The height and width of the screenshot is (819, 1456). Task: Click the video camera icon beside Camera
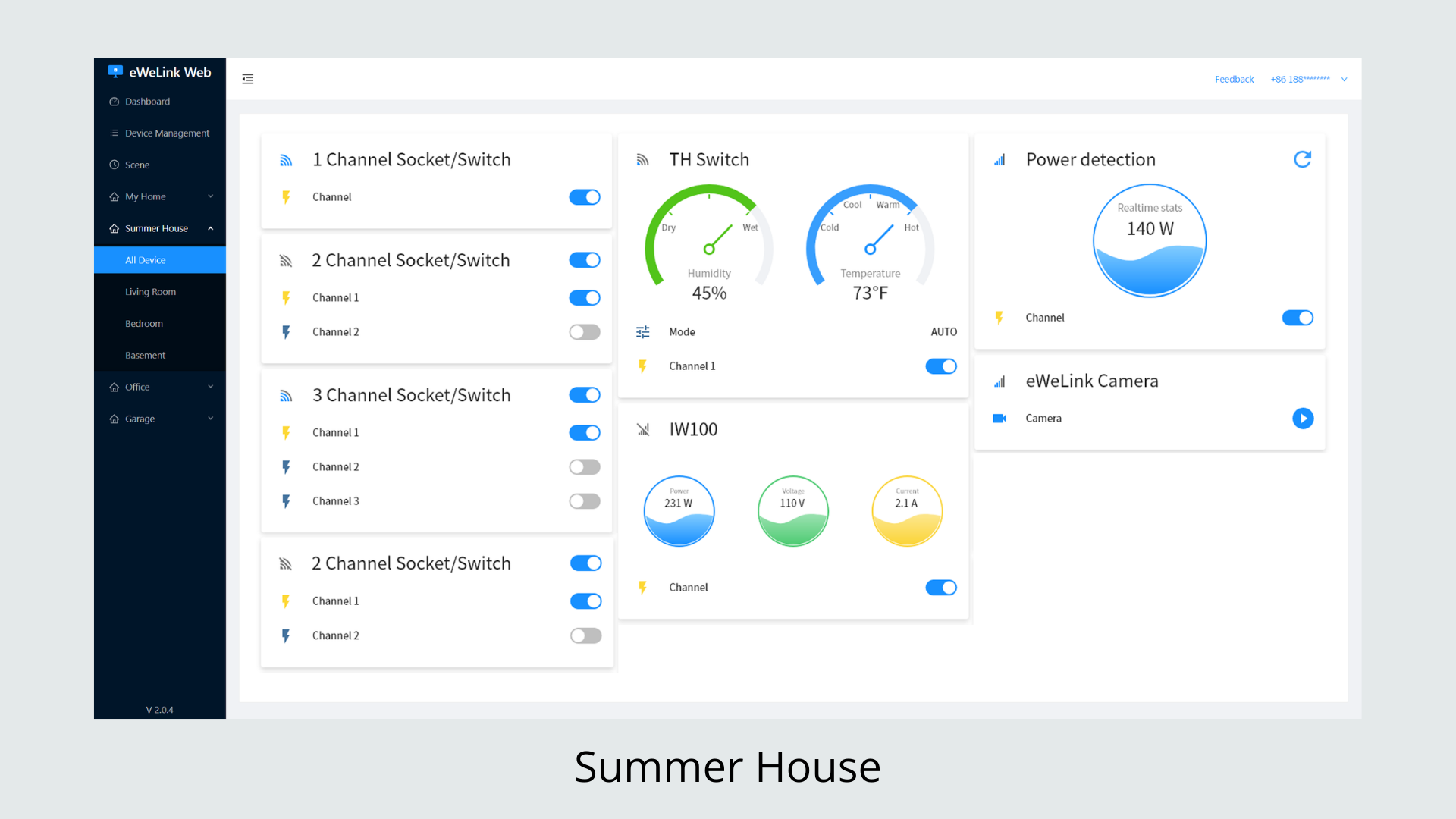(999, 419)
